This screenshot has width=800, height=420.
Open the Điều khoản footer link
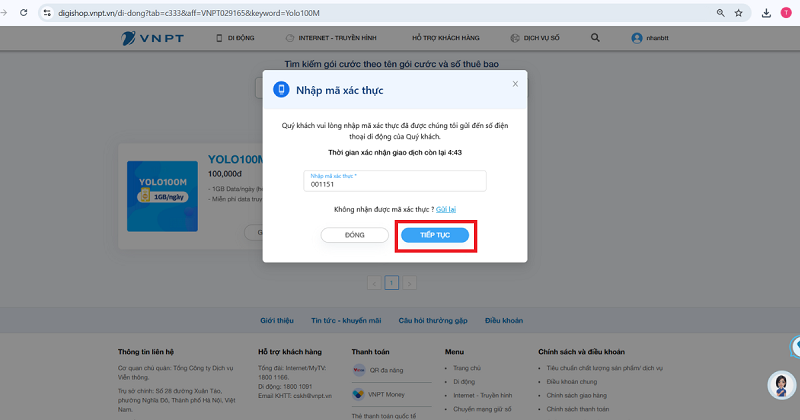coord(504,320)
